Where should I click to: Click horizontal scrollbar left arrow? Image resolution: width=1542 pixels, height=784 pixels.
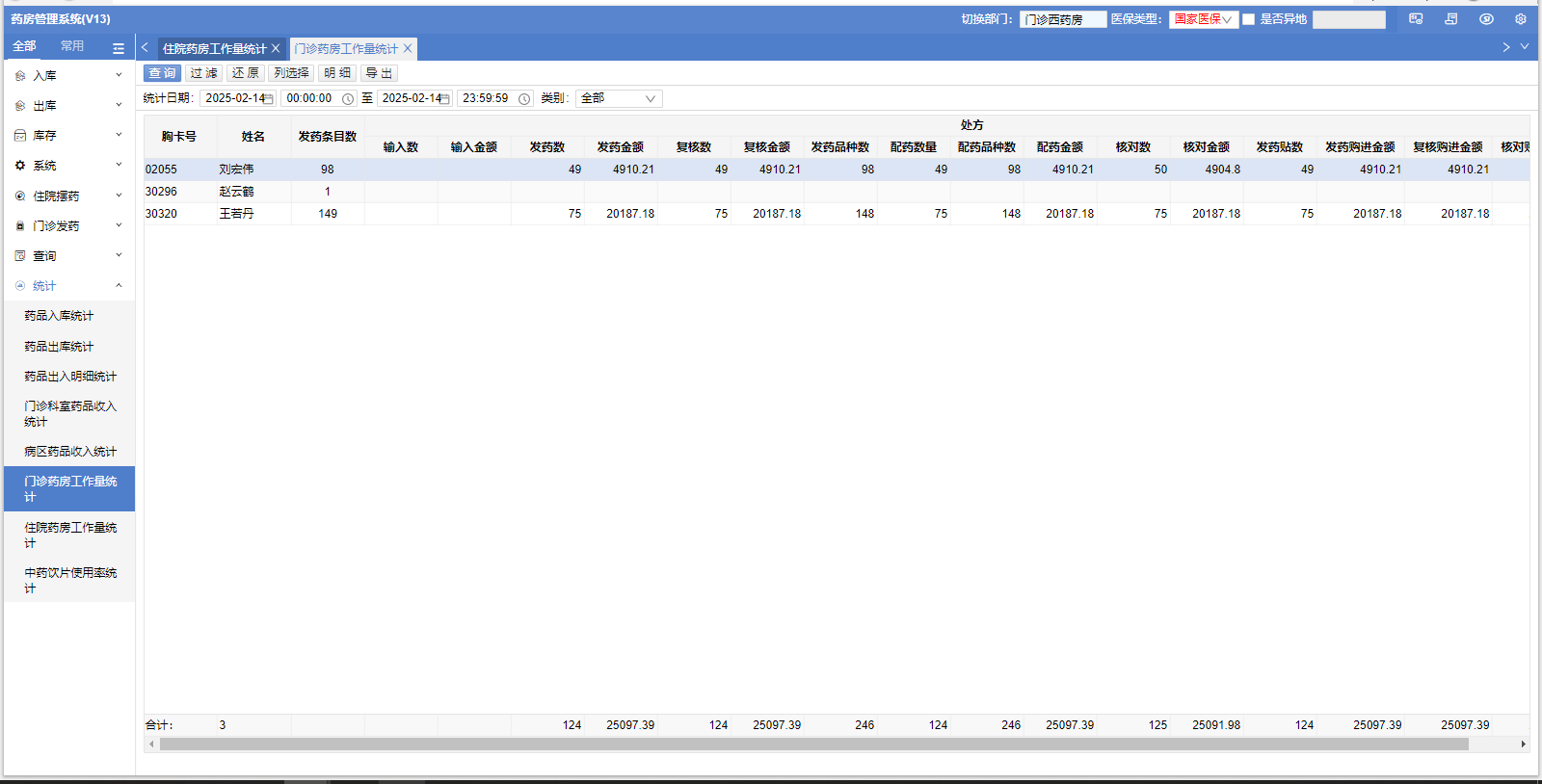pos(151,745)
